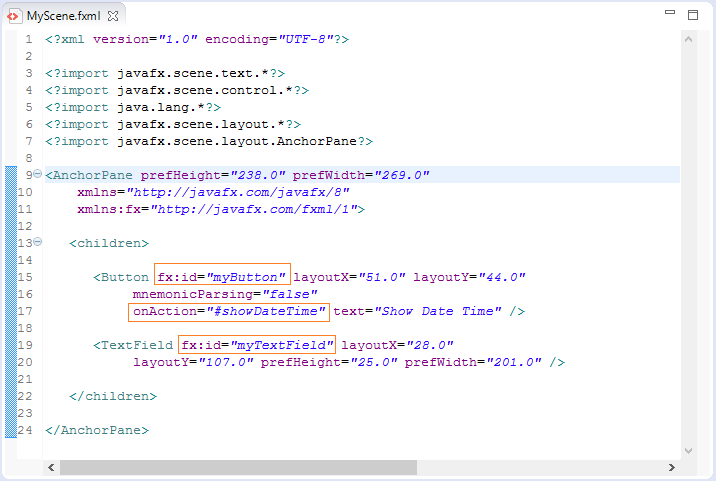This screenshot has width=716, height=481.
Task: Click the <Button tag name
Action: [121, 277]
